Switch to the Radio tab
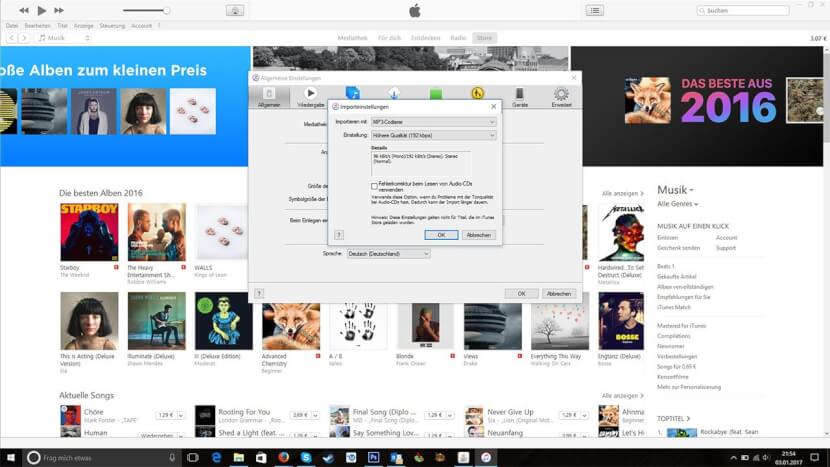The width and height of the screenshot is (830, 467). tap(458, 38)
